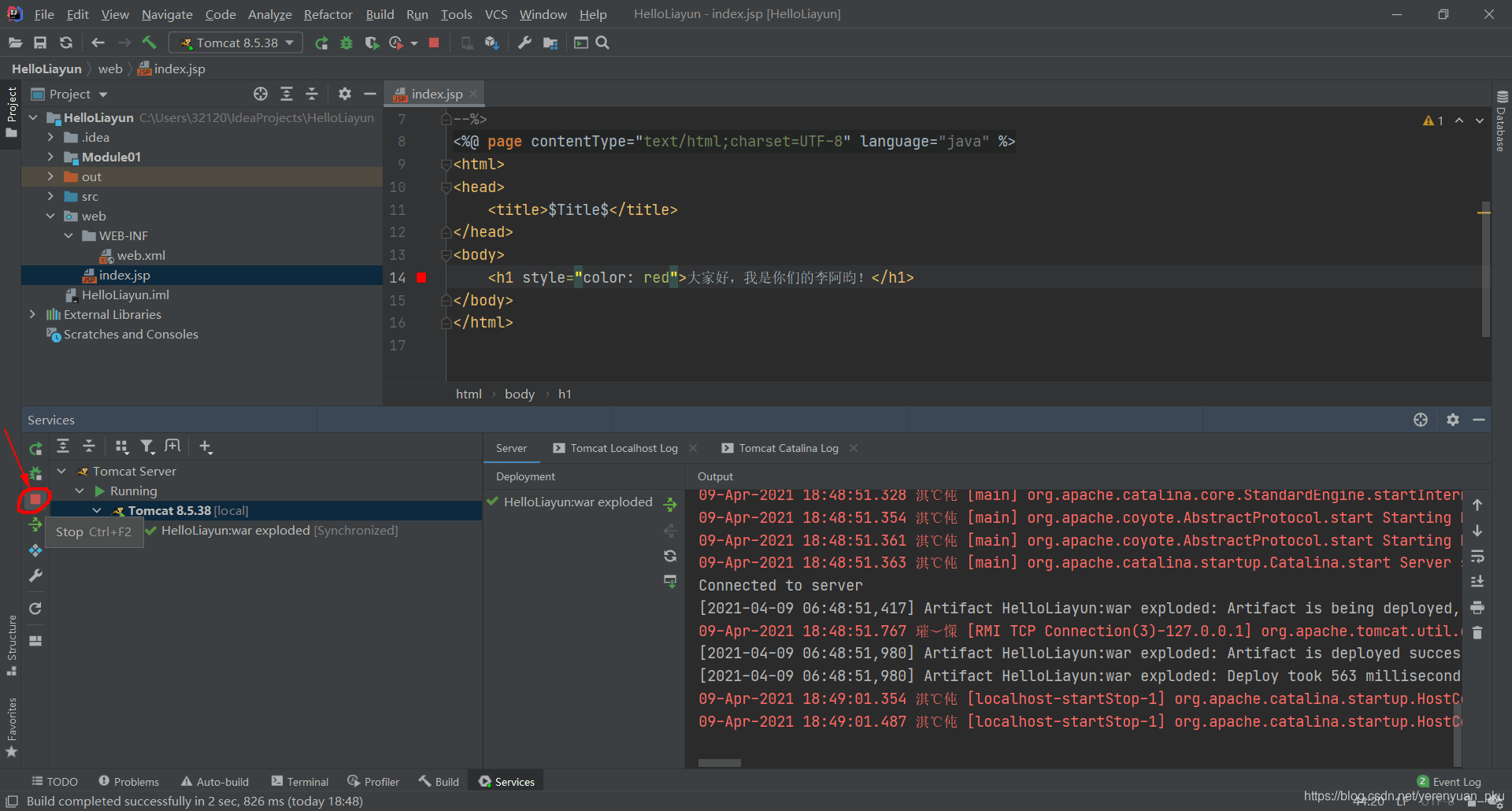Collapse the web folder
The height and width of the screenshot is (811, 1512).
coord(50,216)
